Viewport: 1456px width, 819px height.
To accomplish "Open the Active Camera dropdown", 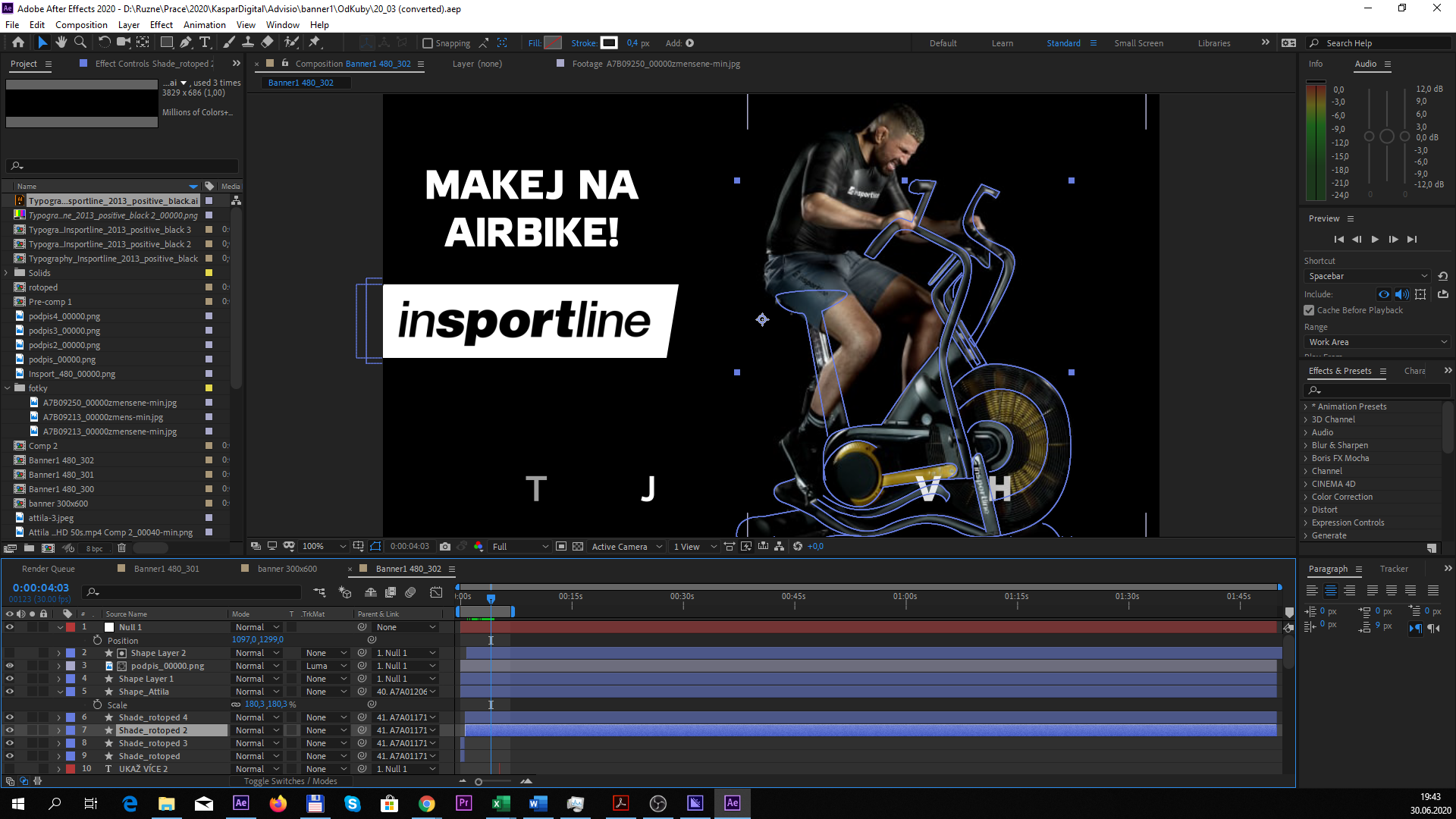I will coord(627,547).
